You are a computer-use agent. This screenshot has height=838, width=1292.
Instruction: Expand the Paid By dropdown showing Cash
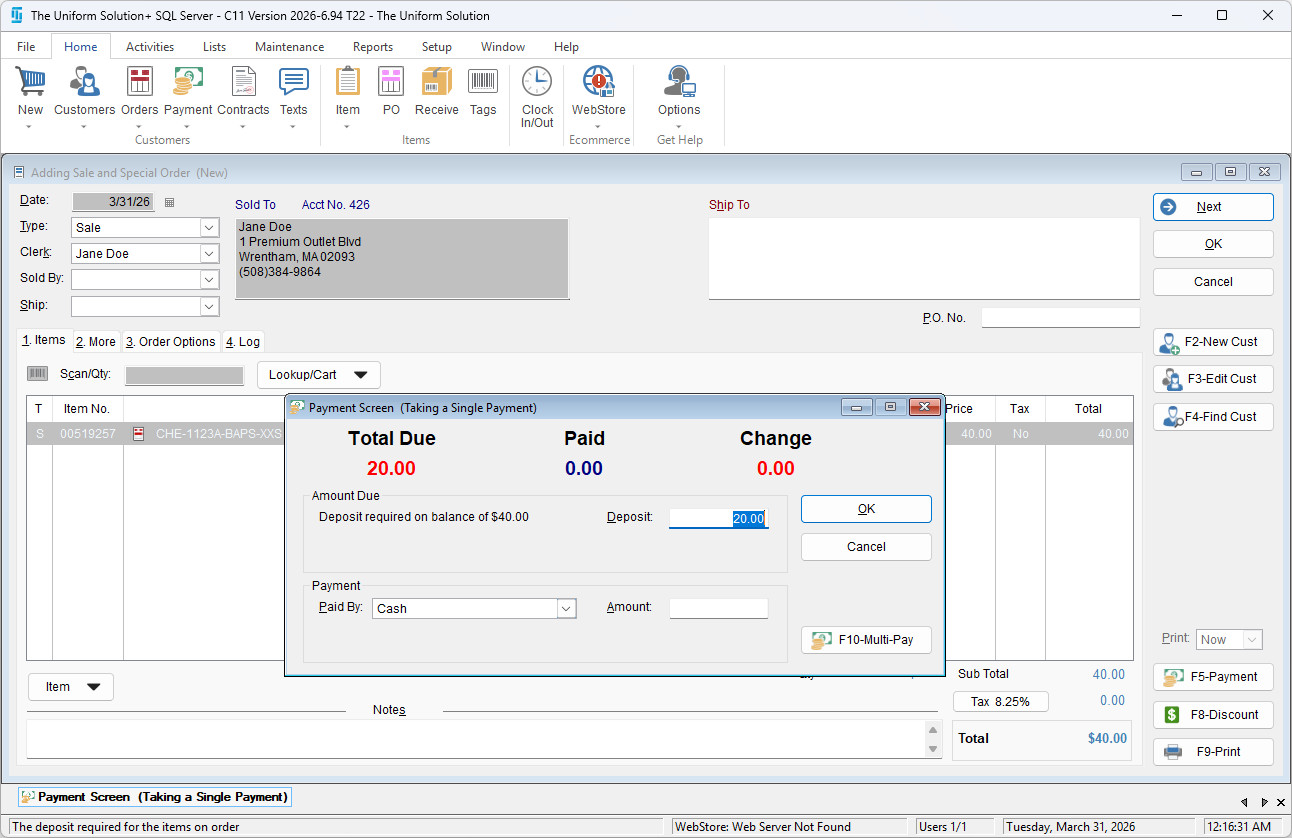coord(566,608)
